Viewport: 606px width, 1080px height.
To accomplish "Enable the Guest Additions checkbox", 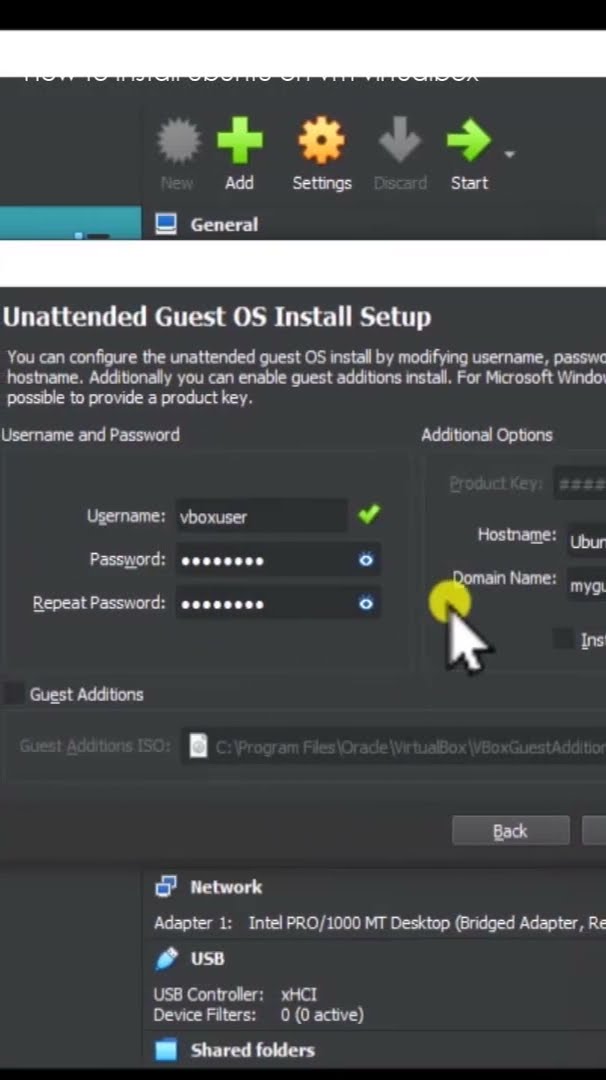I will [x=14, y=693].
